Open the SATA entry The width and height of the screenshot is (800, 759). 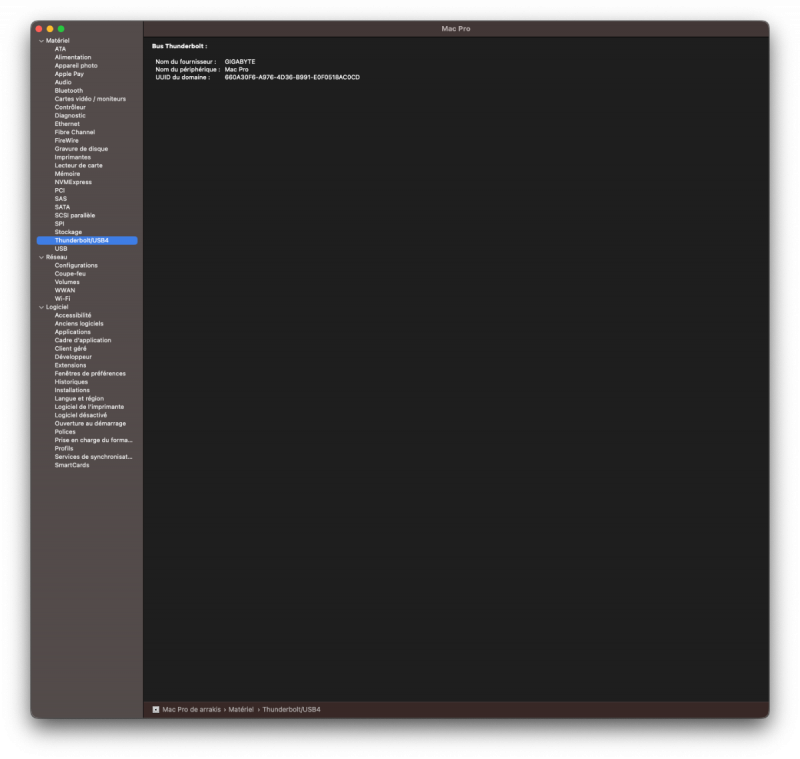coord(62,207)
